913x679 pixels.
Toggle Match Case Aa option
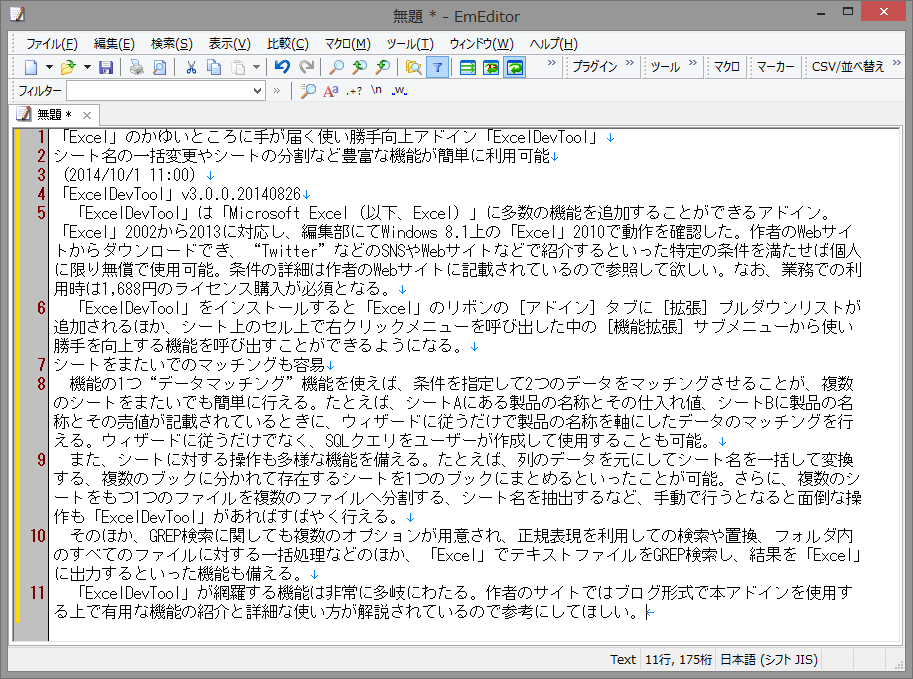[x=331, y=91]
